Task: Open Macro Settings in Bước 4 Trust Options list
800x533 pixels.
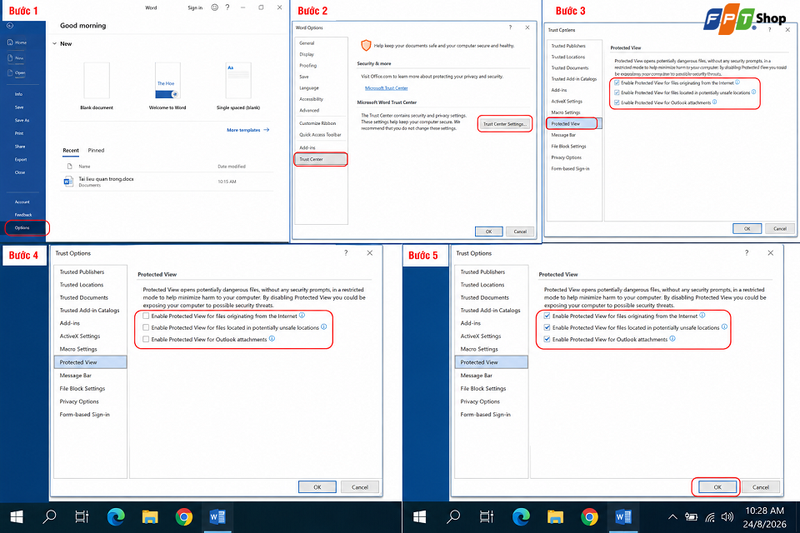Action: pyautogui.click(x=78, y=349)
